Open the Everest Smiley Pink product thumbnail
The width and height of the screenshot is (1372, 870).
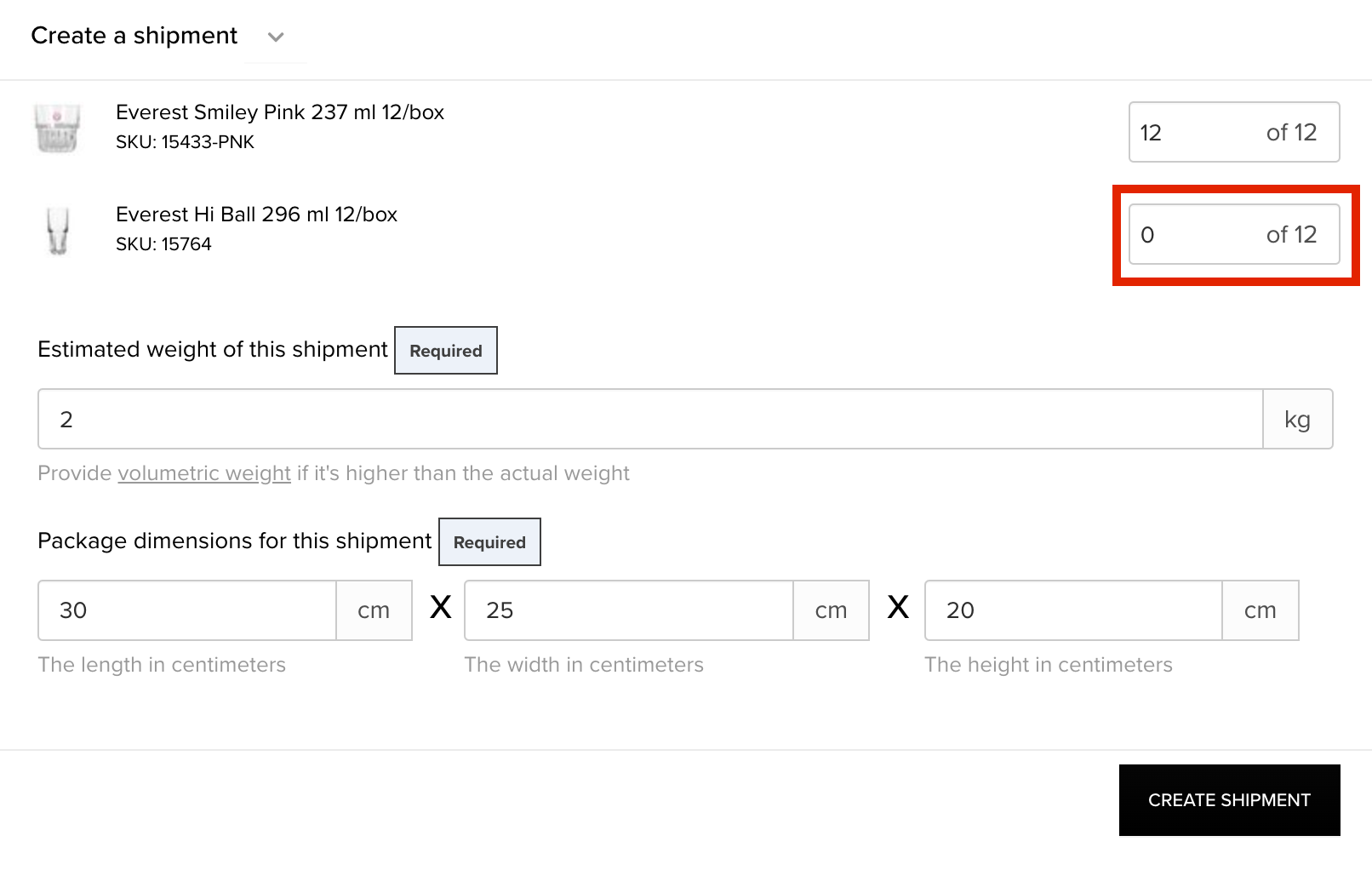pyautogui.click(x=58, y=128)
